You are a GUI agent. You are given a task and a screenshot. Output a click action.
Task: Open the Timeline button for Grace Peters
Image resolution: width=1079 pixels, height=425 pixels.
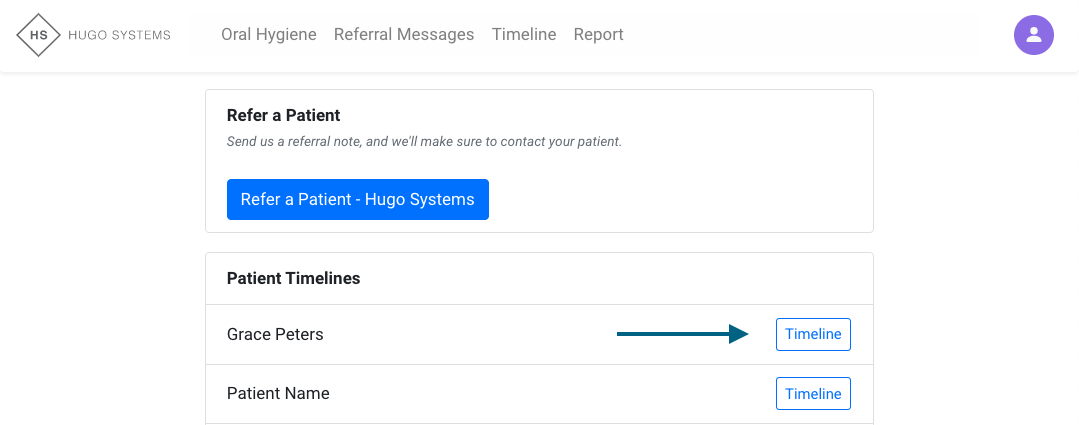(813, 334)
